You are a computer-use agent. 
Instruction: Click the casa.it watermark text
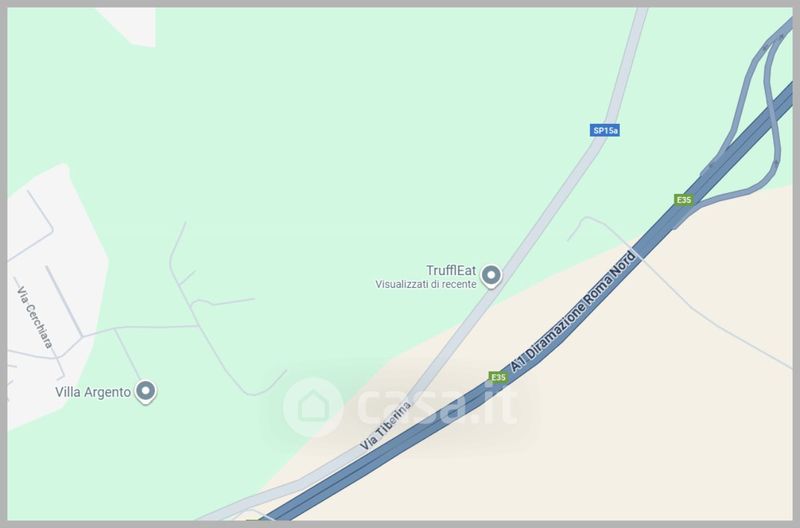437,407
